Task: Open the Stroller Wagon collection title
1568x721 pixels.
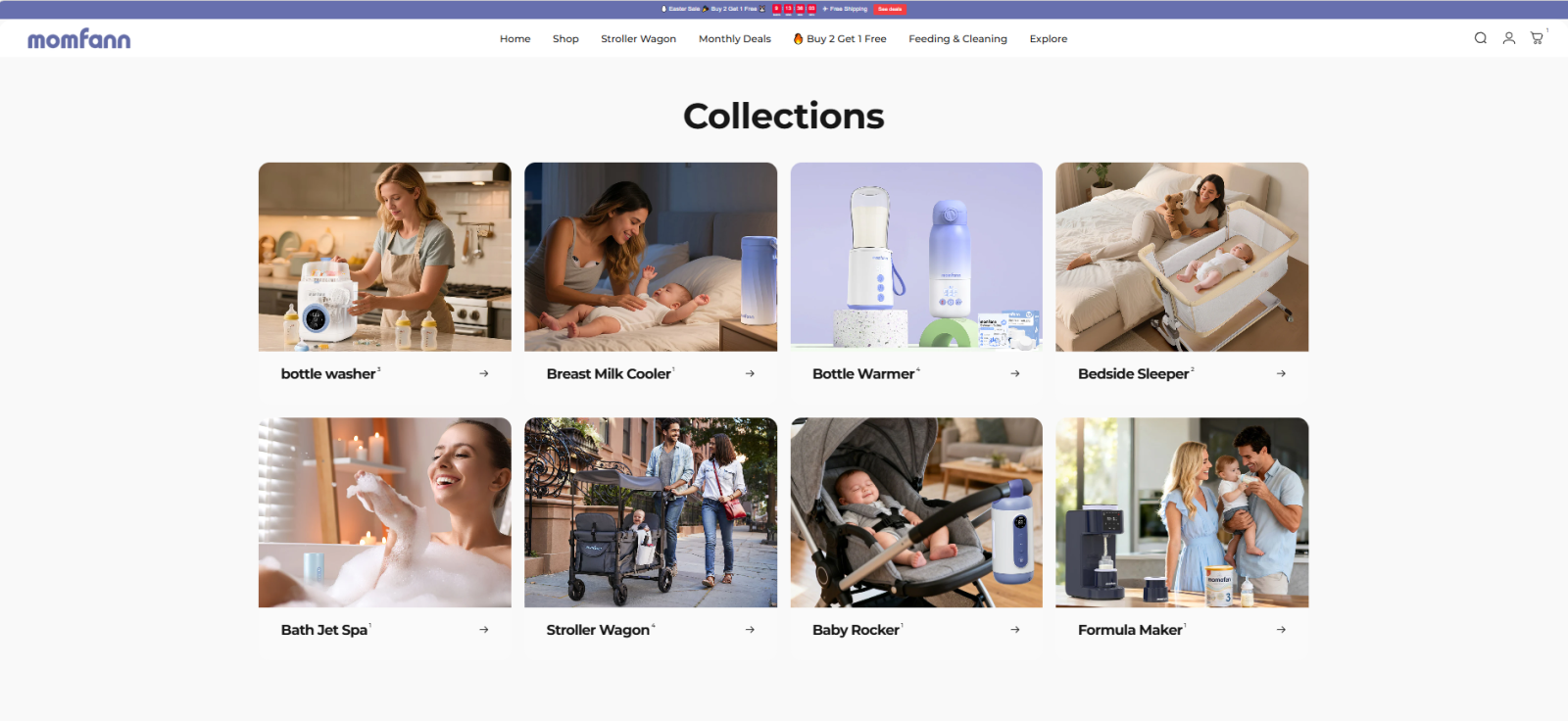Action: 598,630
